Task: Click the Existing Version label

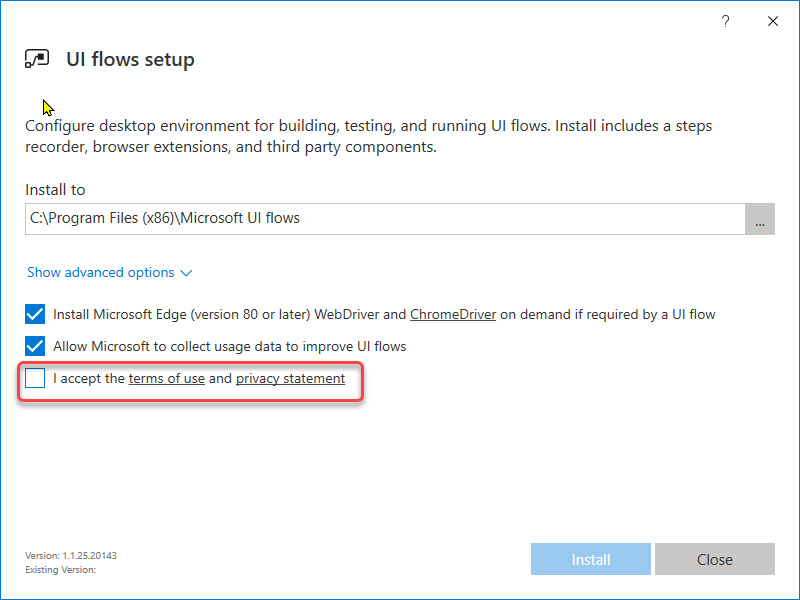Action: coord(60,570)
